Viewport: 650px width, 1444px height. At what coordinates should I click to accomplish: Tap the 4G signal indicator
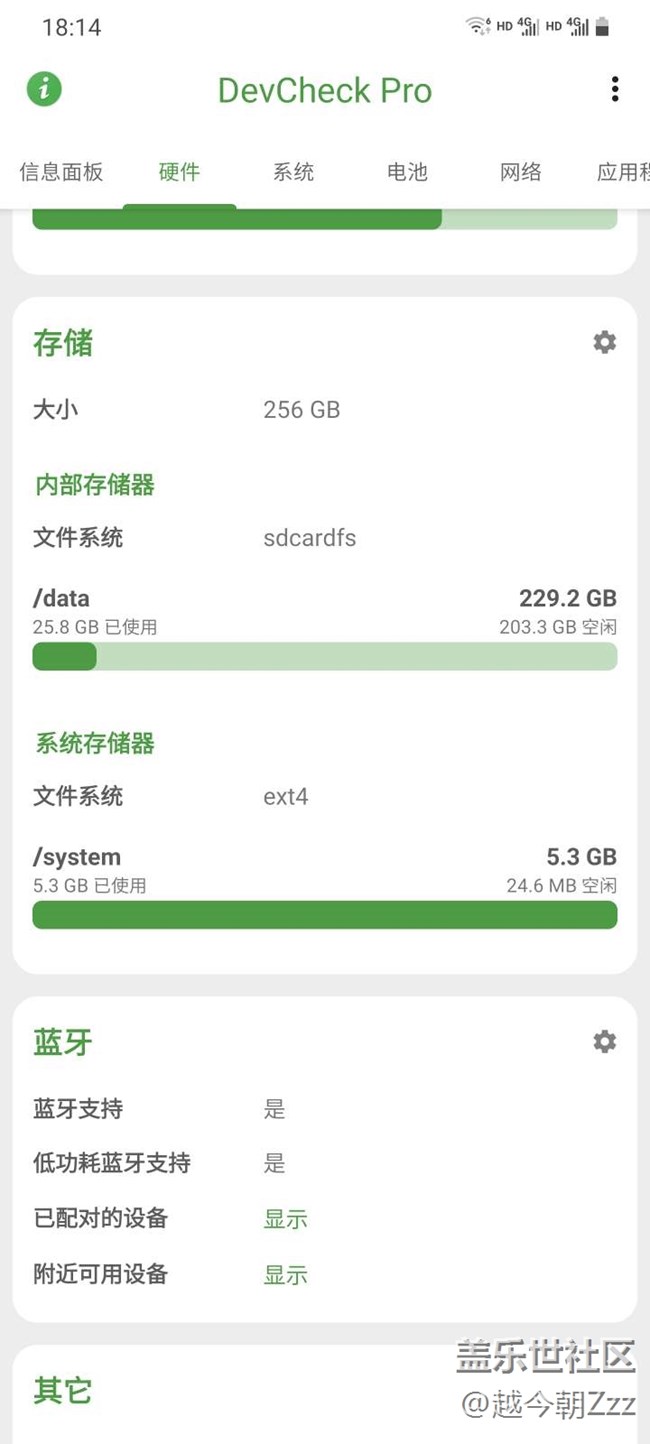tap(527, 26)
